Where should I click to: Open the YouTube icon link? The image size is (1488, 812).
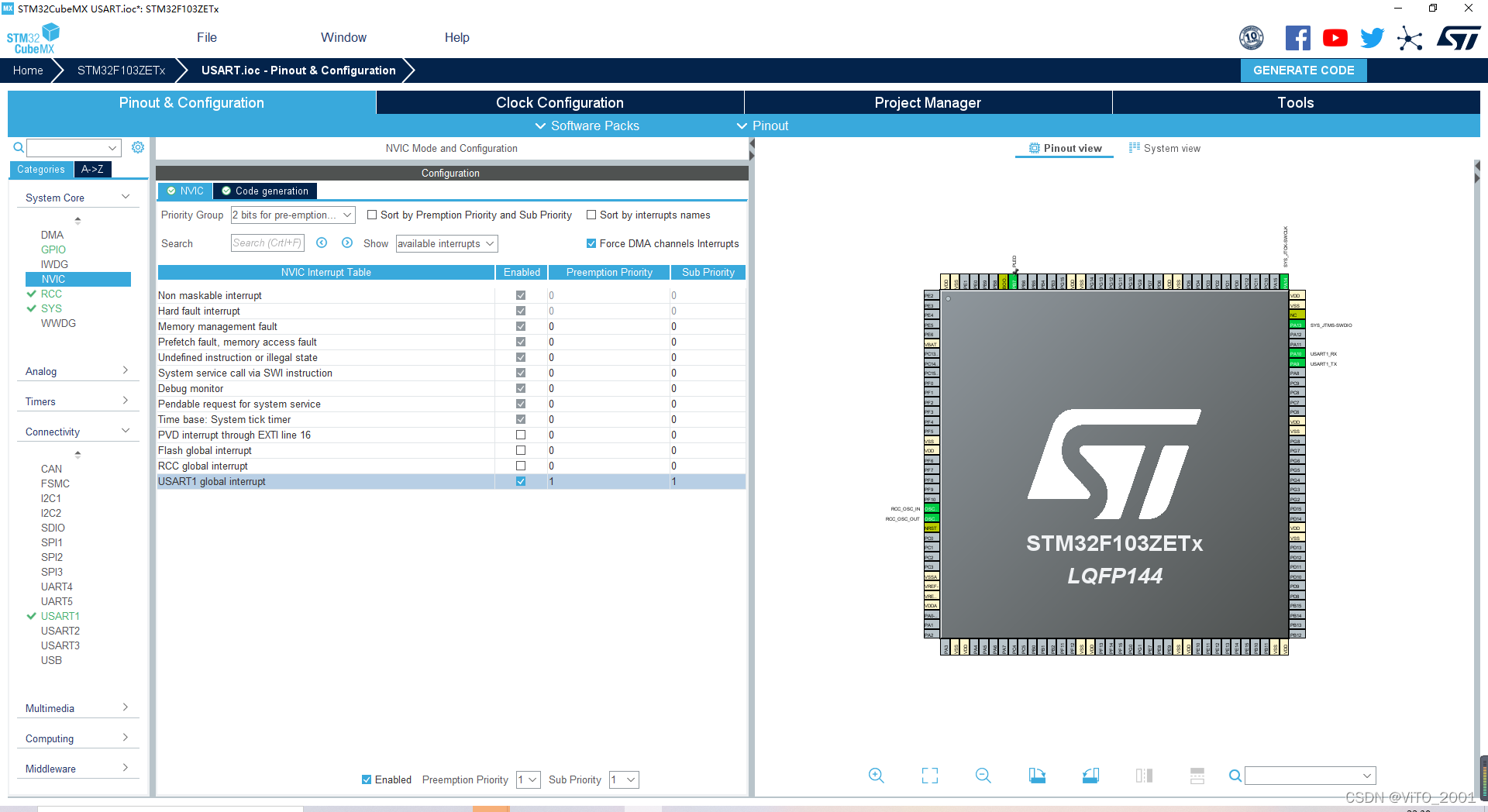[1335, 38]
